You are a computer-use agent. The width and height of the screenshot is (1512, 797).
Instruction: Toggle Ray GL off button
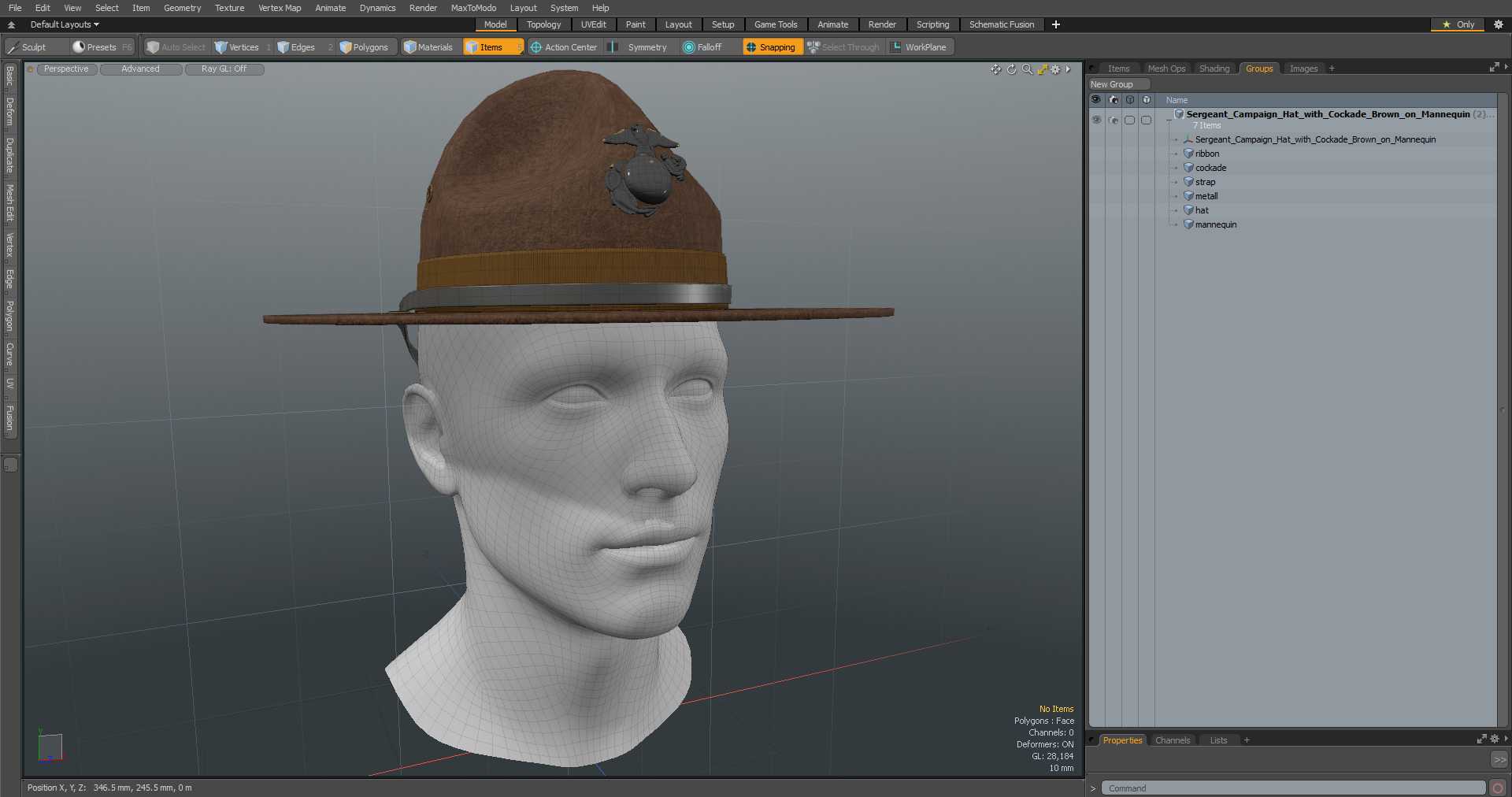pyautogui.click(x=224, y=69)
